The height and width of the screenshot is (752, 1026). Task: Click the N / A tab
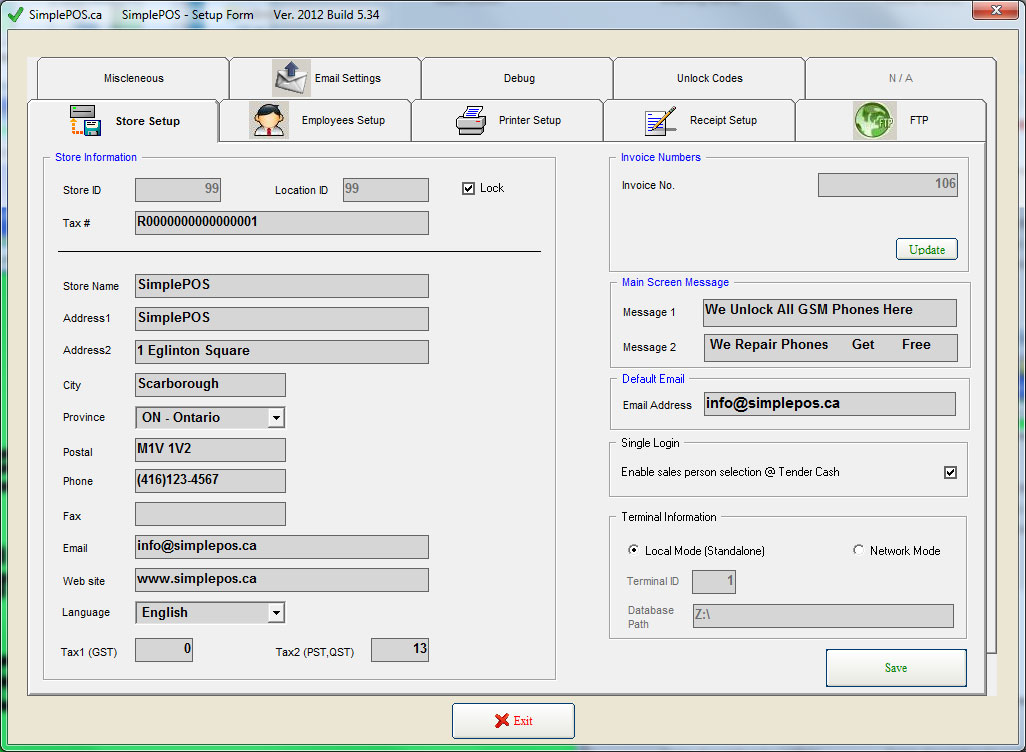[x=900, y=79]
